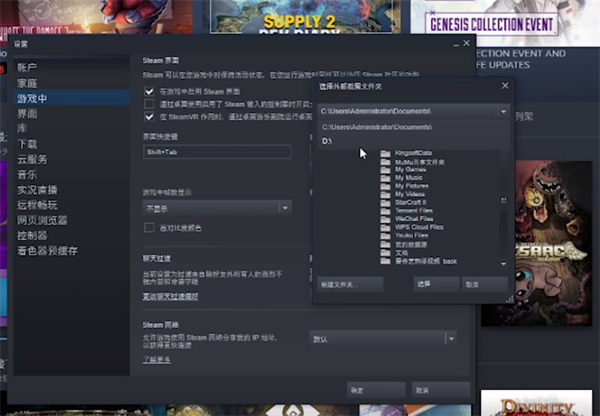Select the Youku Files folder icon
The width and height of the screenshot is (600, 416).
385,236
